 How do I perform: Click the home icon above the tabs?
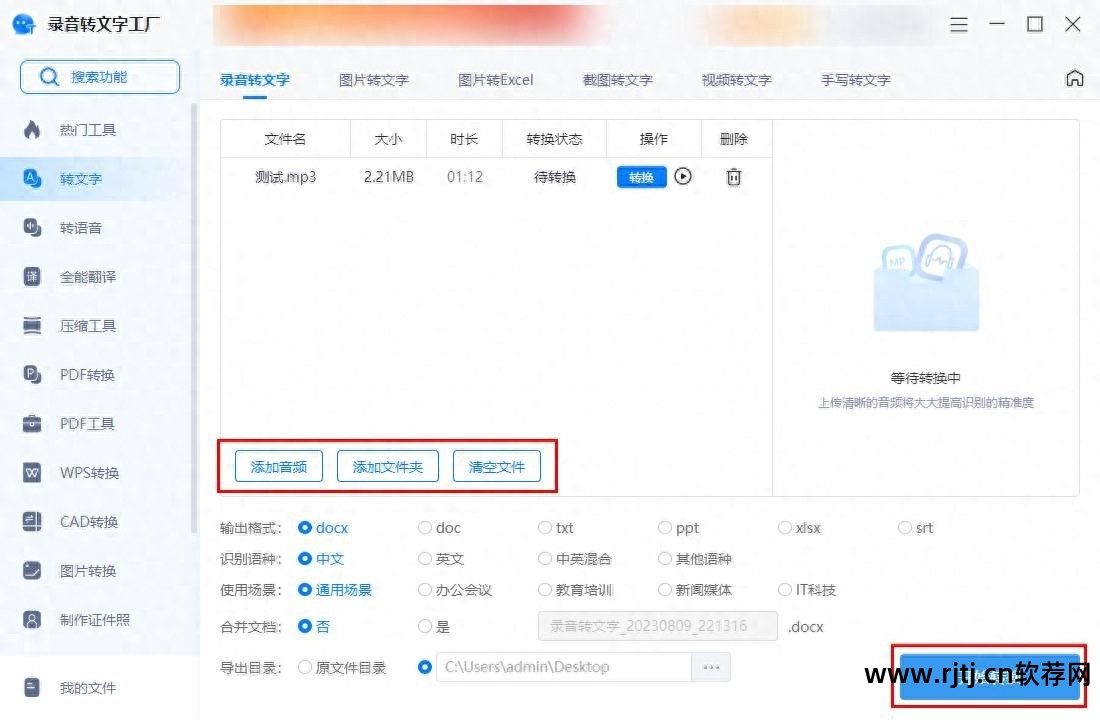pyautogui.click(x=1074, y=77)
